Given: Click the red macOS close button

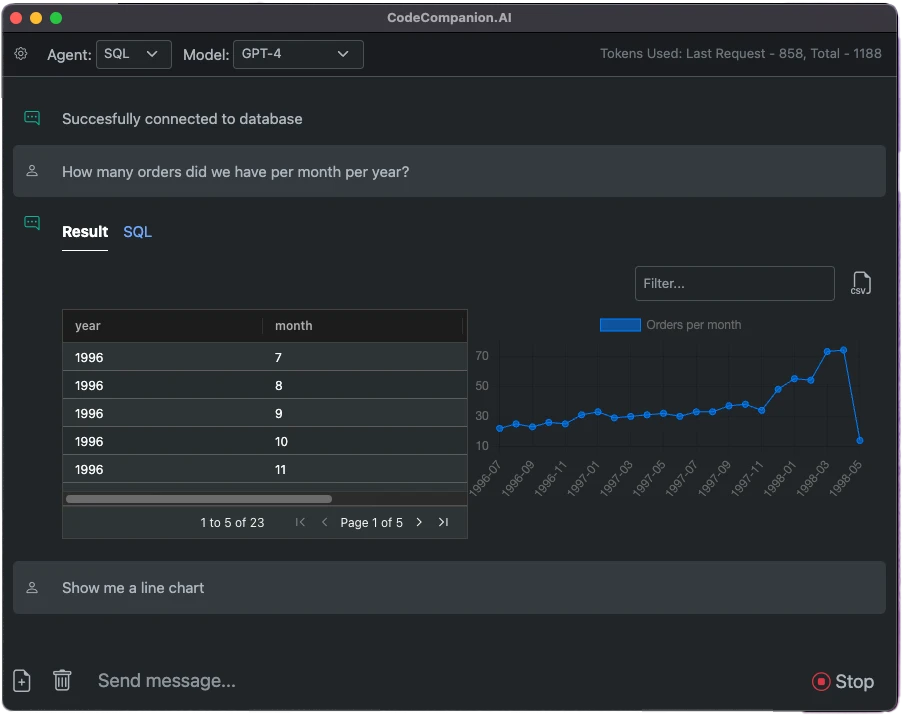Looking at the screenshot, I should click(16, 18).
